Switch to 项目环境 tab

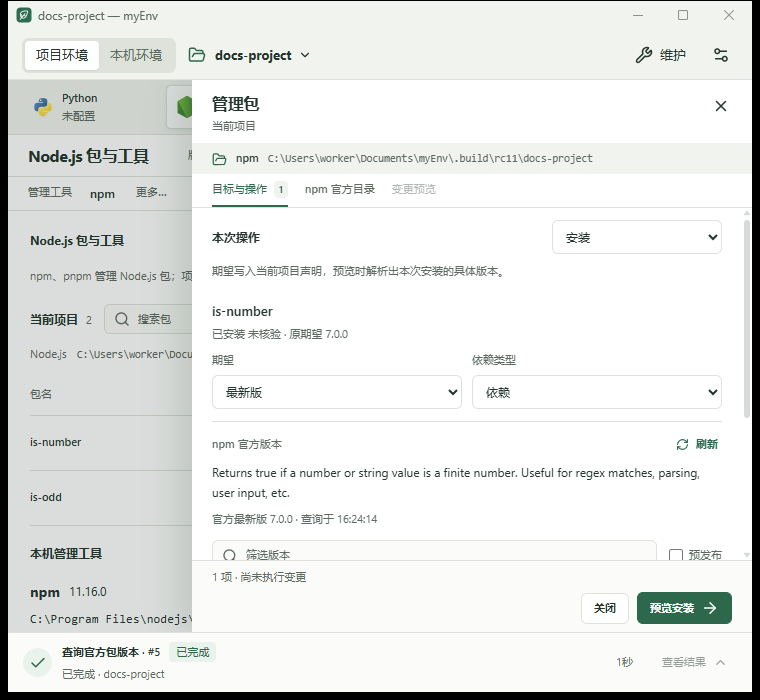[x=62, y=55]
